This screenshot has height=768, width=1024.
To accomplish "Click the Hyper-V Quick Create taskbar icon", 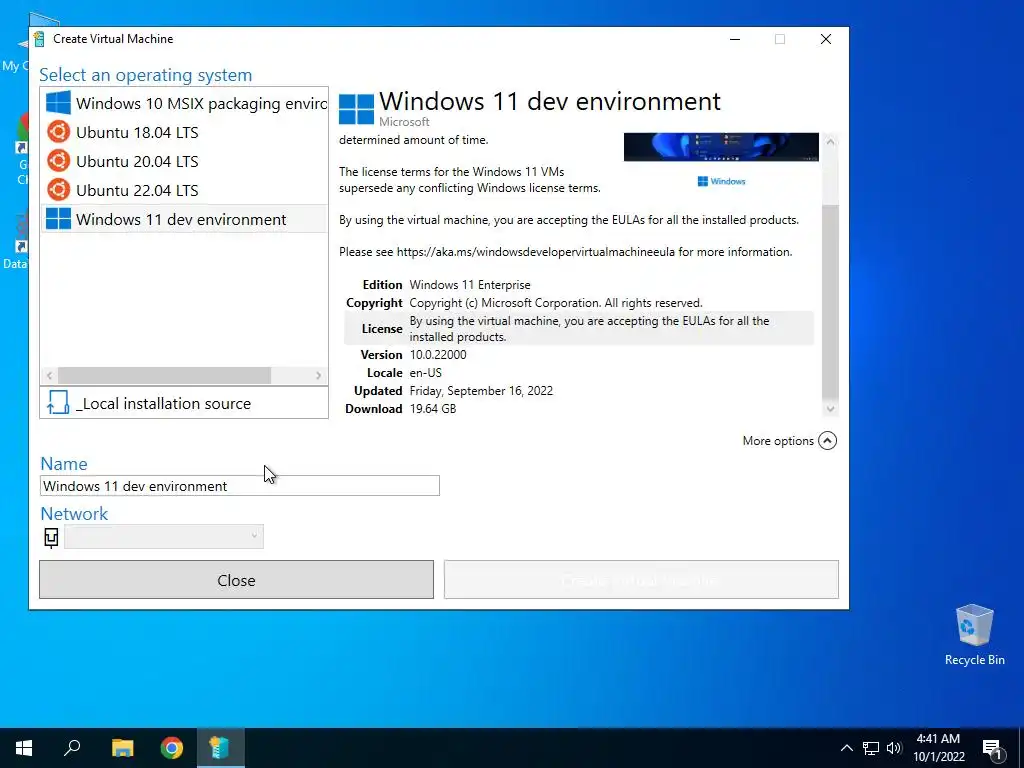I will (220, 748).
